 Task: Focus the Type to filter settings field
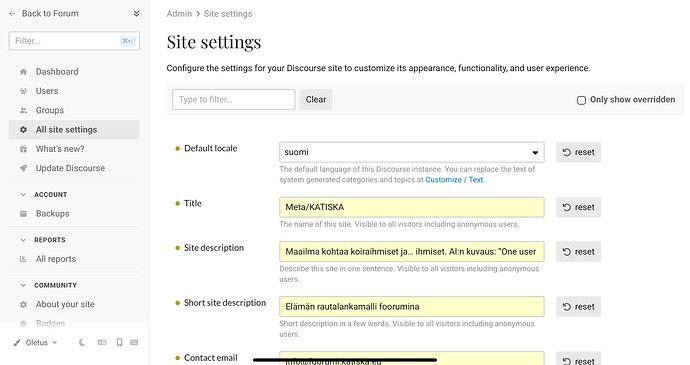(234, 100)
